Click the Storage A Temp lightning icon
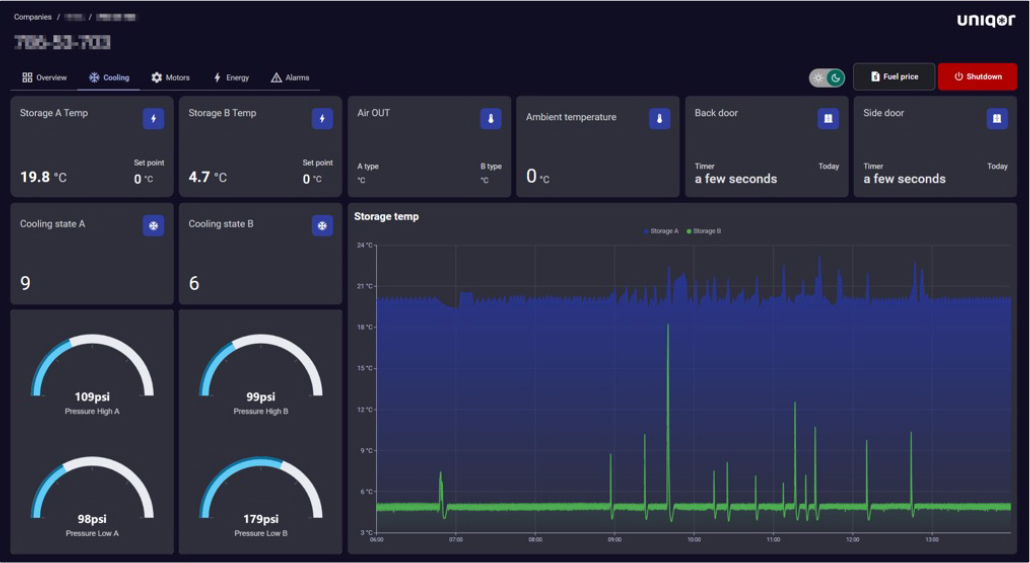1030x563 pixels. click(x=153, y=119)
